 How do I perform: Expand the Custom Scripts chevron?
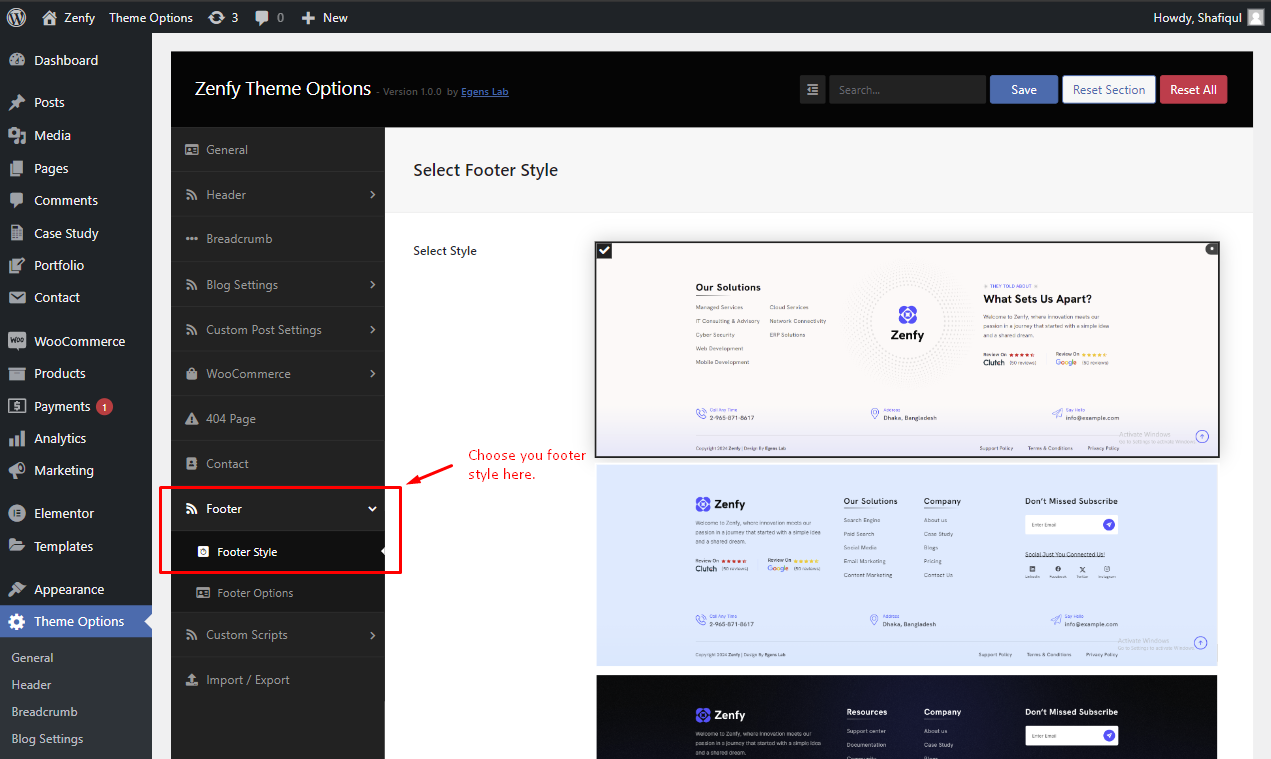[372, 635]
